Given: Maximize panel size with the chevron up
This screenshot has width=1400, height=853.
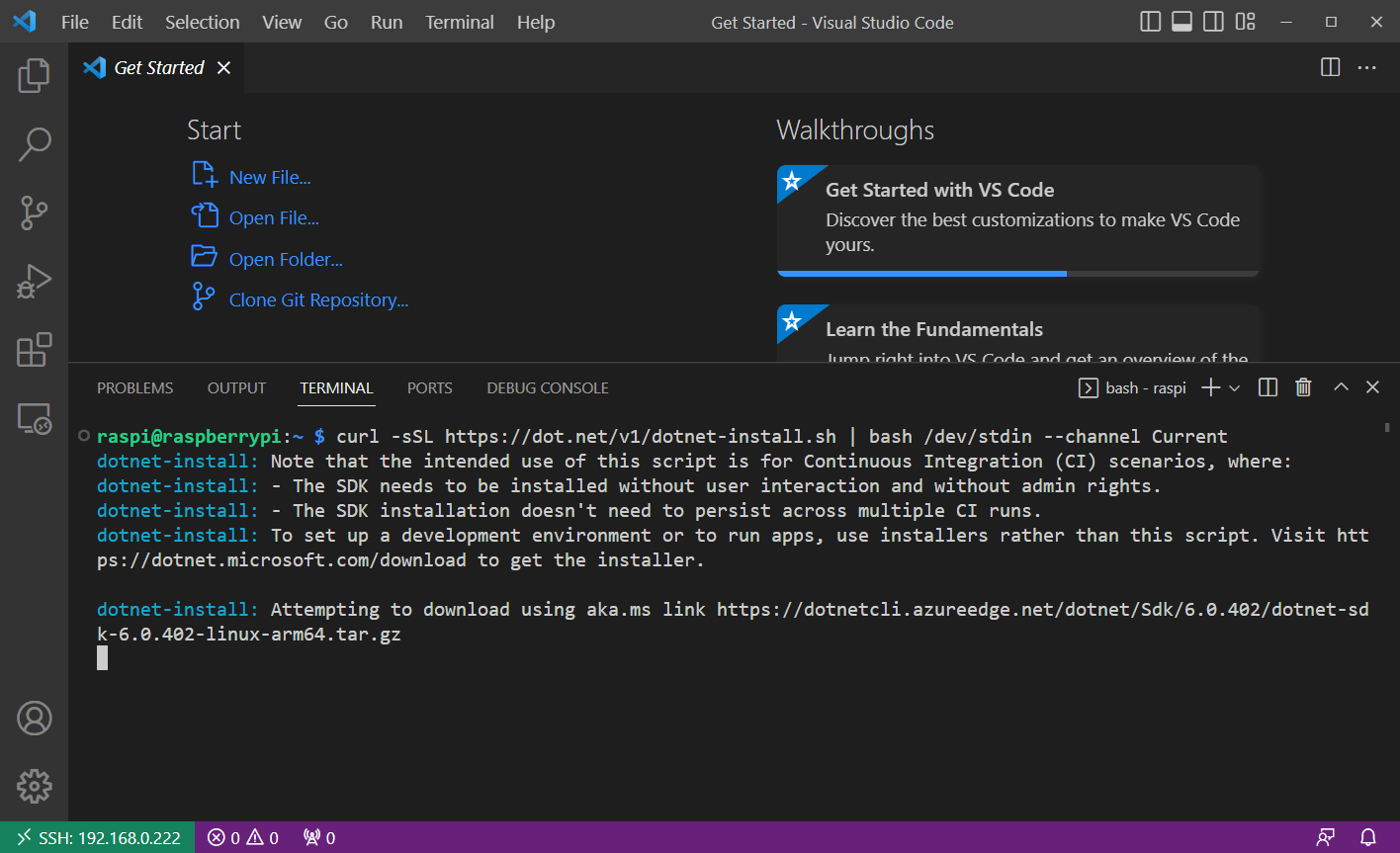Looking at the screenshot, I should tap(1341, 387).
